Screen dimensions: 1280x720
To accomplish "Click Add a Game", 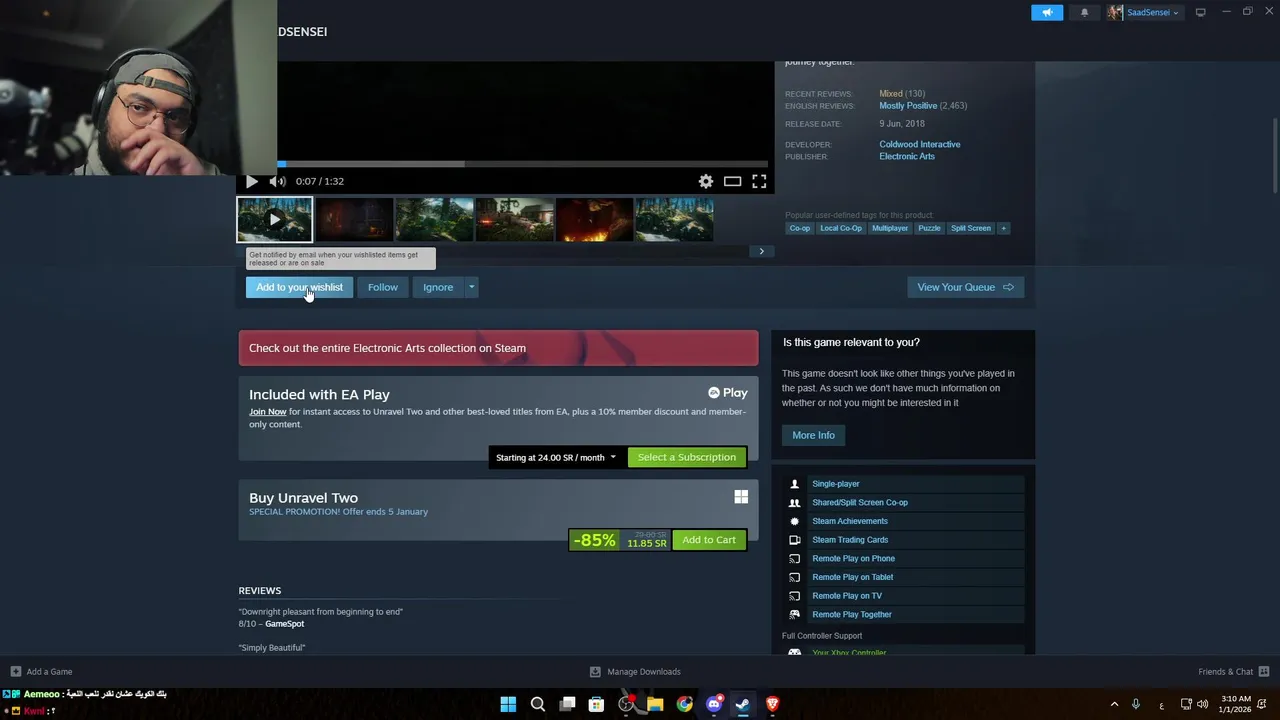I will 41,672.
